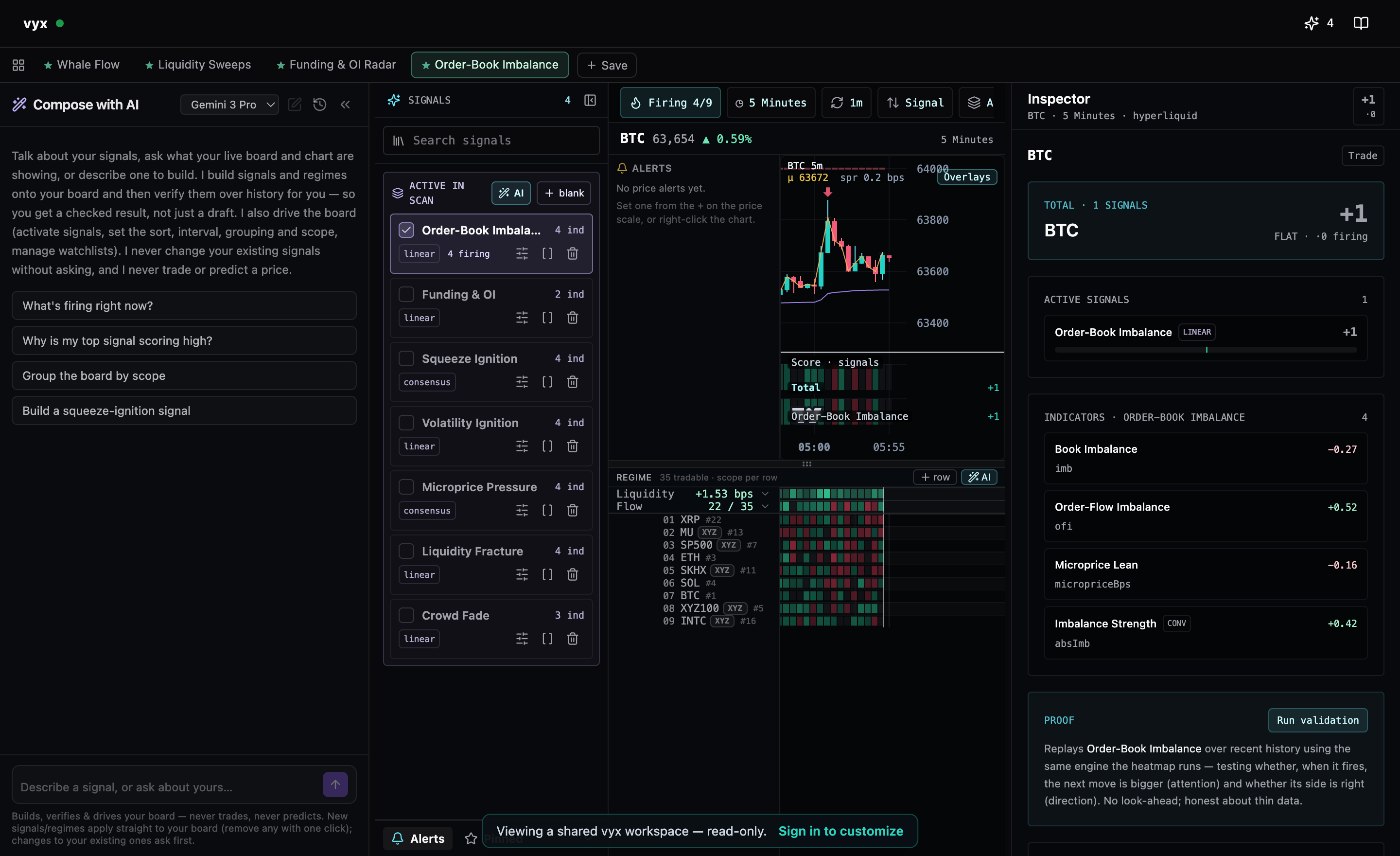This screenshot has width=1400, height=856.
Task: Open settings for Order-Book Imbalance signal
Action: pyautogui.click(x=522, y=253)
